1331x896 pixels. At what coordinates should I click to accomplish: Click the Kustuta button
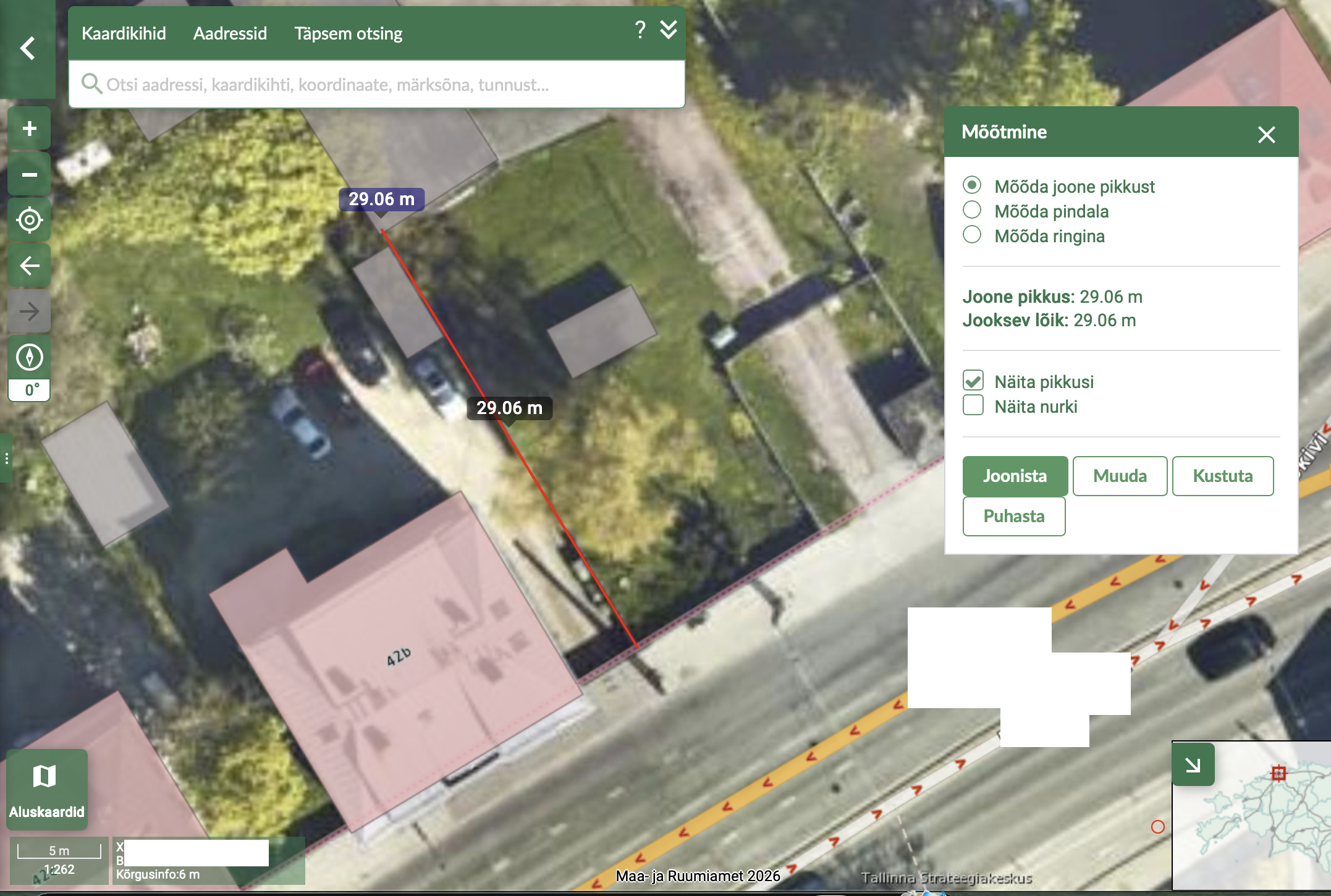tap(1222, 476)
